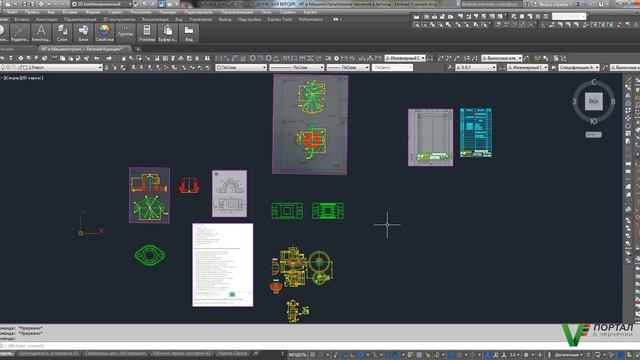Toggle layer on/off light bulb in layer list
Viewport: 640px width, 360px height.
pos(3,67)
